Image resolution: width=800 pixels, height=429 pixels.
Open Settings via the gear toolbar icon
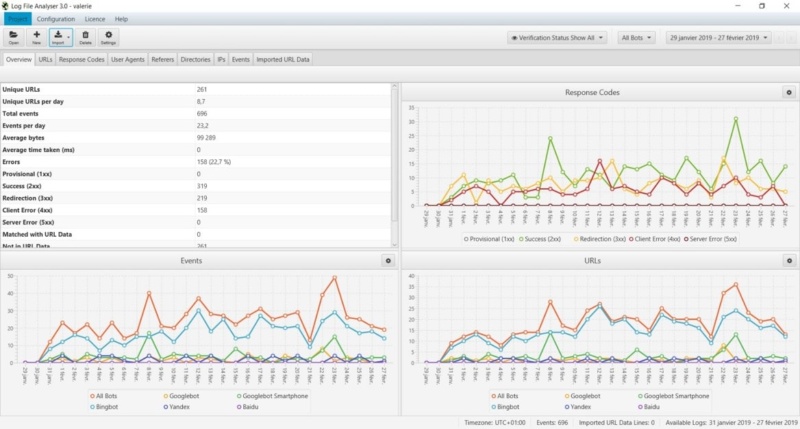[x=109, y=36]
